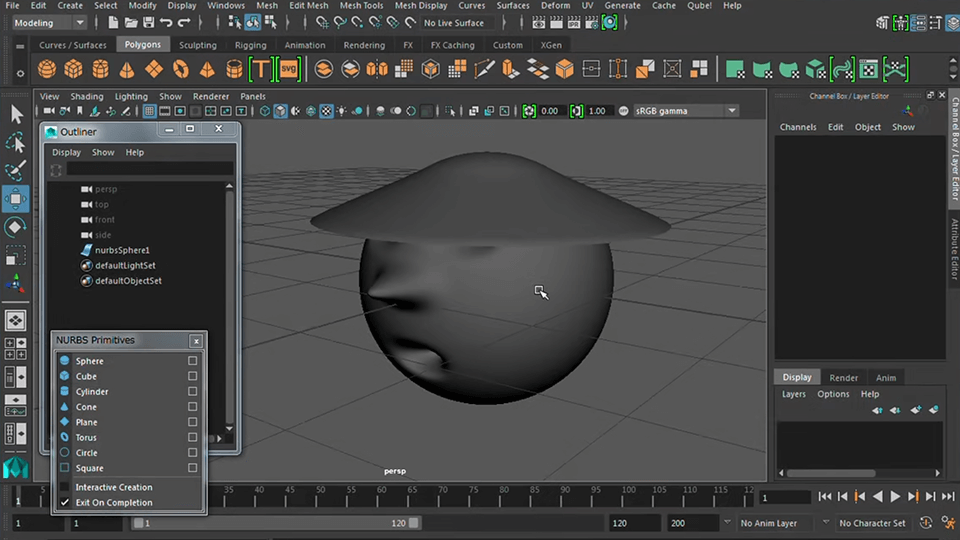960x540 pixels.
Task: Toggle Exit On Completion checkbox
Action: 65,502
